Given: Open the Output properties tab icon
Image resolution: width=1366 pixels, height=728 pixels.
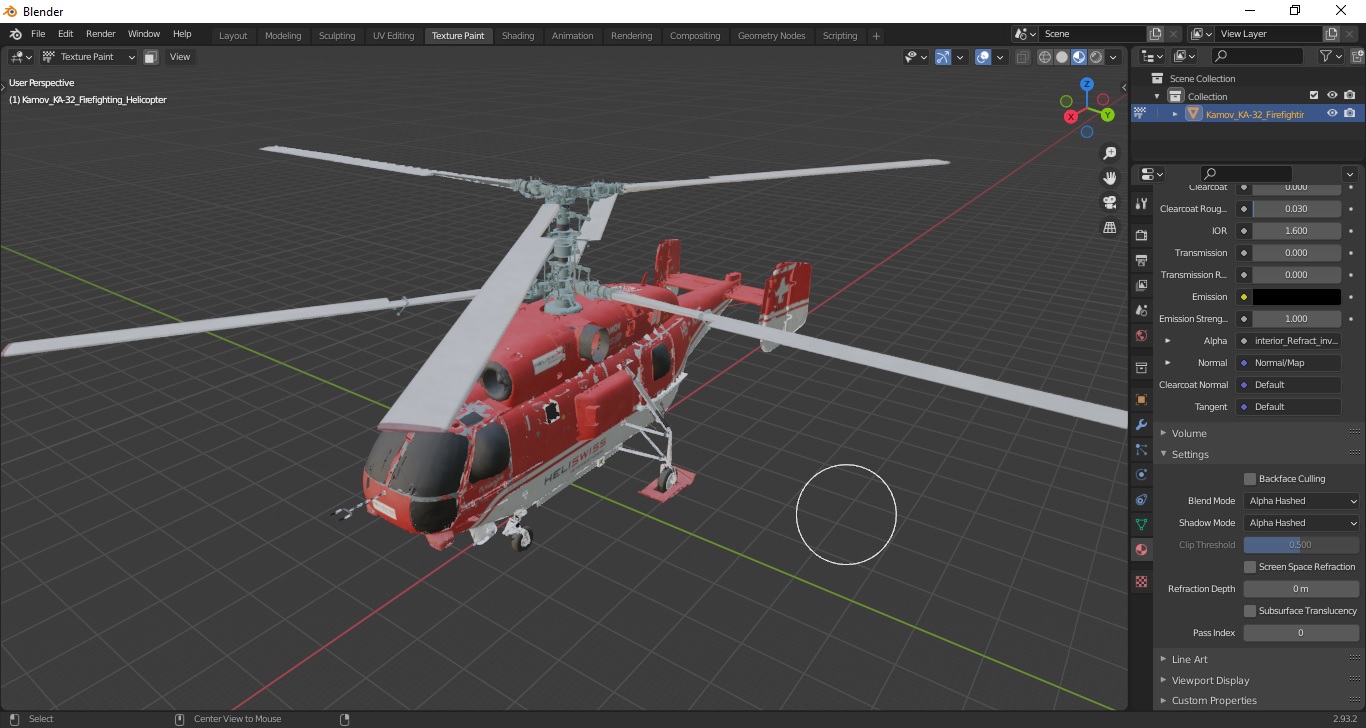Looking at the screenshot, I should [x=1141, y=261].
